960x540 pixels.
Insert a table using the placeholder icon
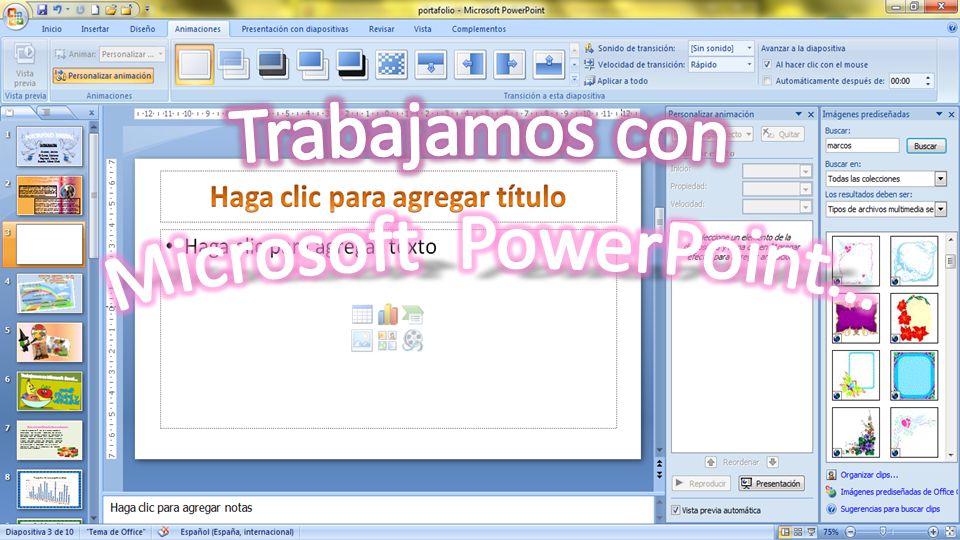tap(362, 315)
